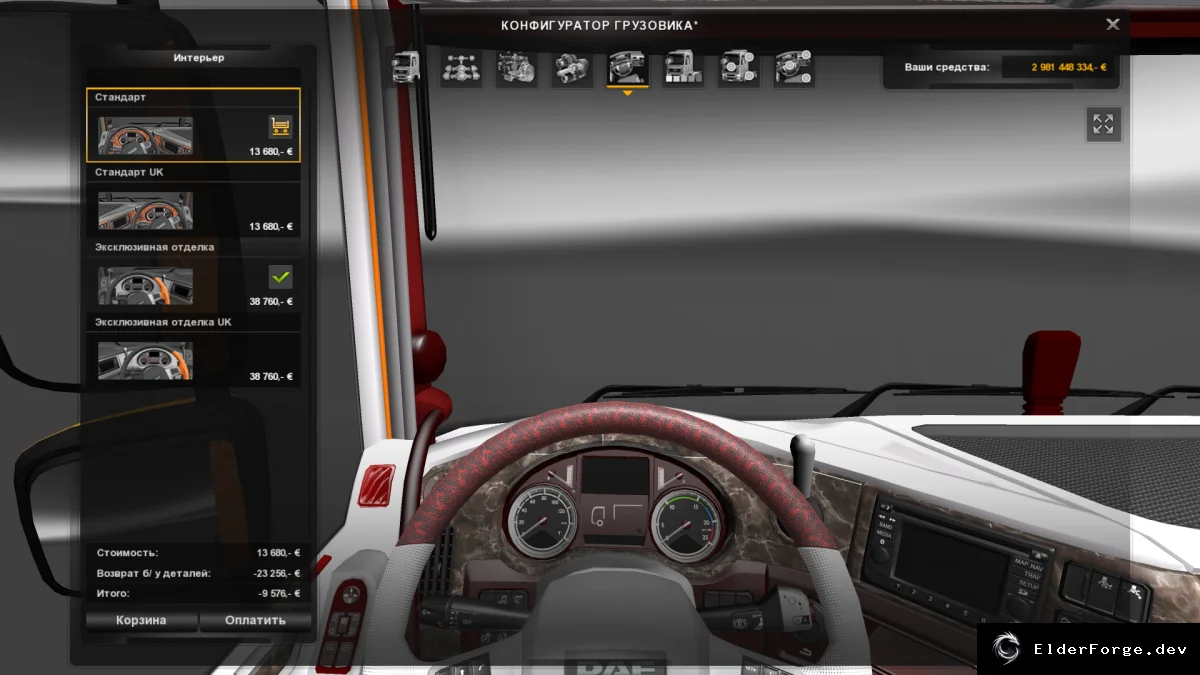This screenshot has width=1200, height=675.
Task: Close the truck configurator window
Action: 1113,25
